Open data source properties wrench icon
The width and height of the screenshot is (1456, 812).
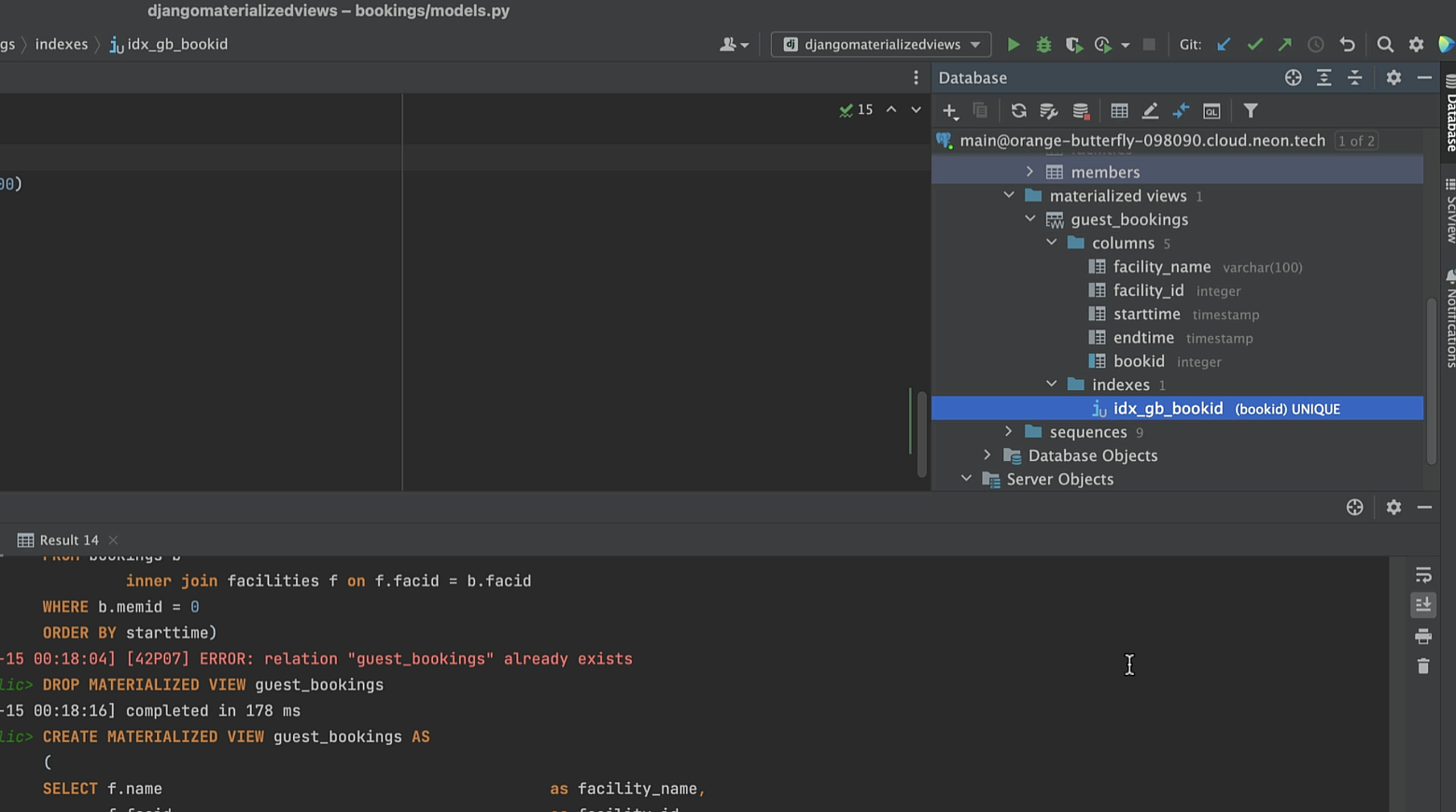pos(1049,111)
